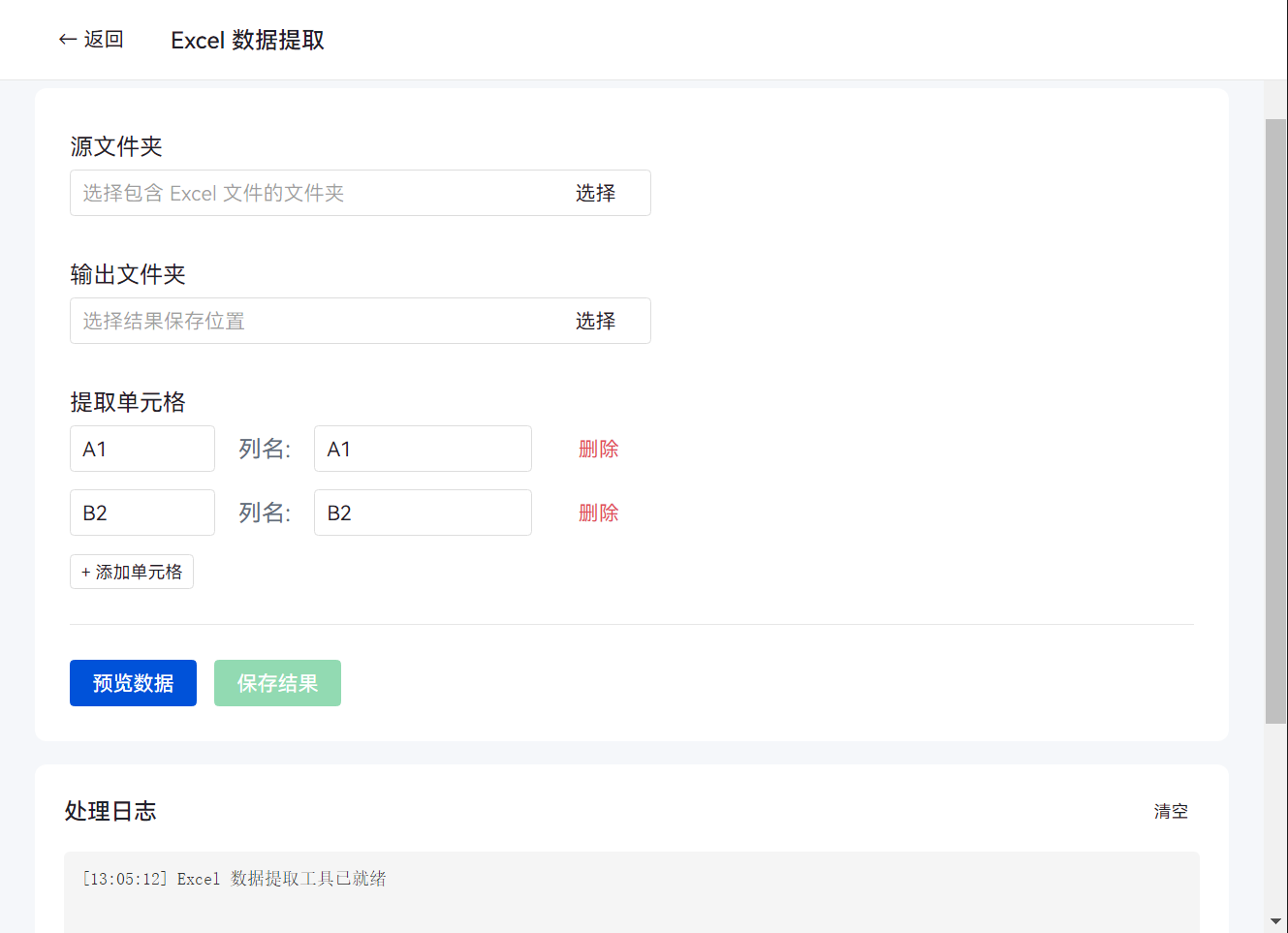The image size is (1288, 933).
Task: Click the 处理日志 section heading
Action: 110,811
